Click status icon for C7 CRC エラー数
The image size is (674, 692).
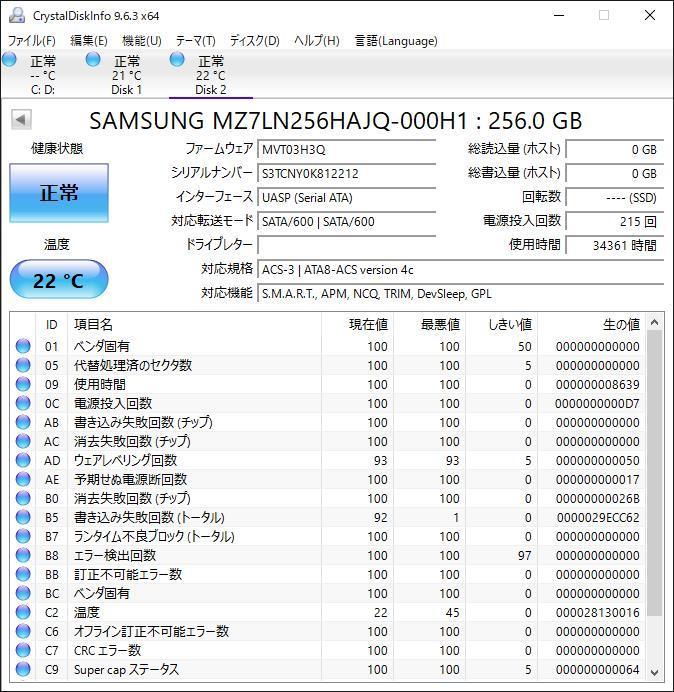point(23,650)
